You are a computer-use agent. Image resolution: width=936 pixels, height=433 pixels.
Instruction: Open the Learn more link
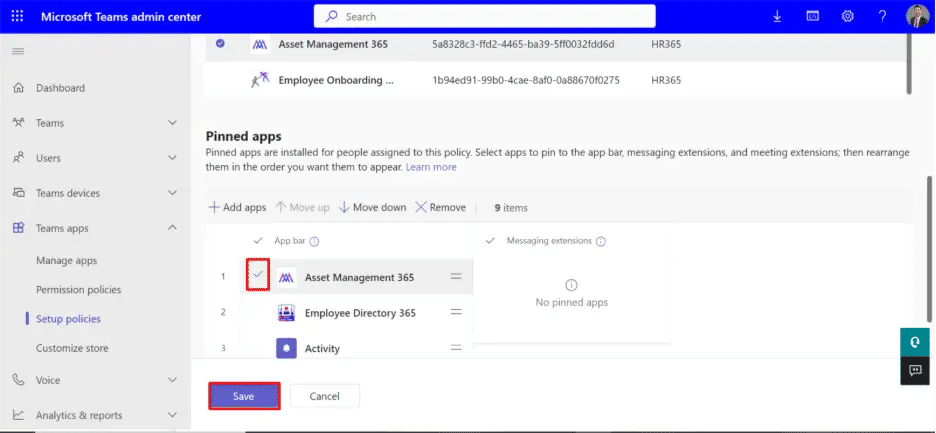[431, 167]
